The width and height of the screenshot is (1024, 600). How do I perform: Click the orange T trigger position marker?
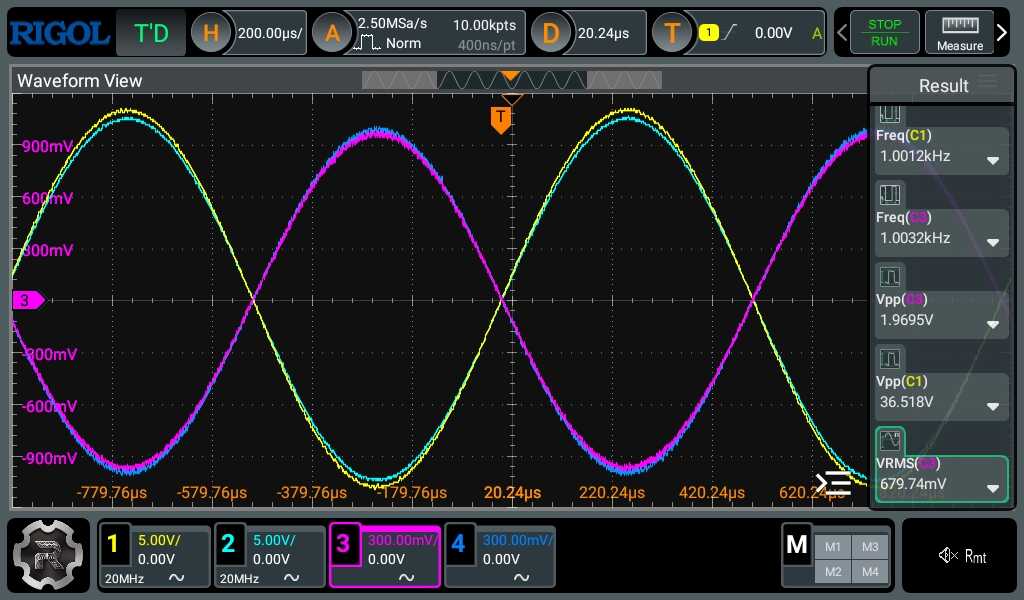point(500,120)
